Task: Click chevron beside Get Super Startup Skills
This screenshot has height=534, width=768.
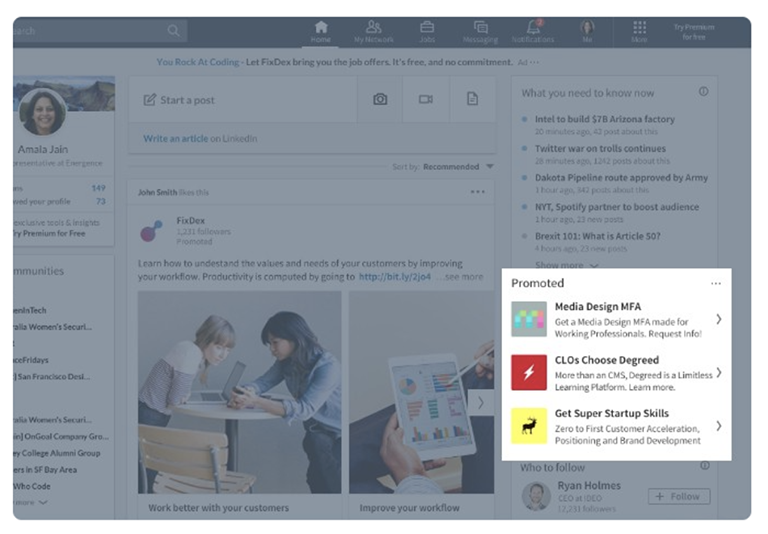Action: pos(719,426)
